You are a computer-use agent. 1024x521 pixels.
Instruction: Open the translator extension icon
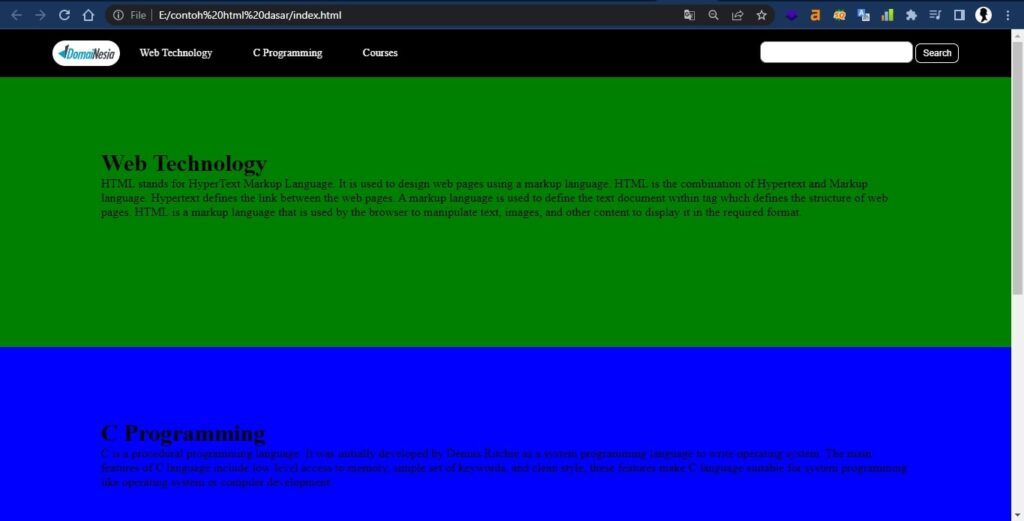pyautogui.click(x=863, y=15)
